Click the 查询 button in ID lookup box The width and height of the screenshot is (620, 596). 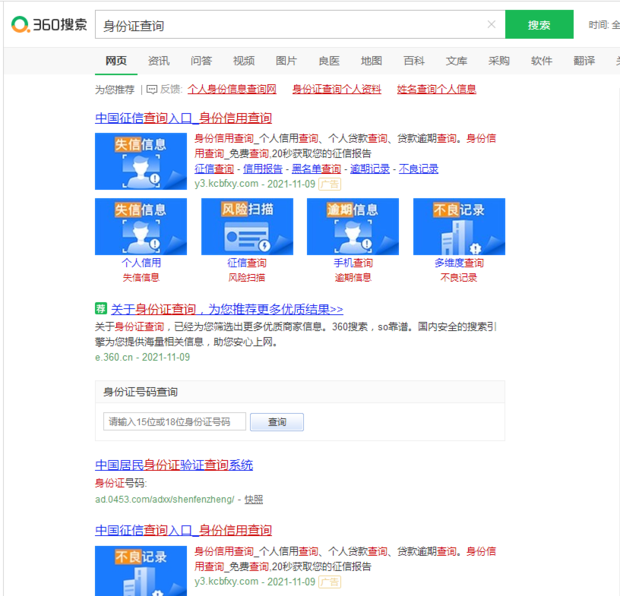point(277,422)
